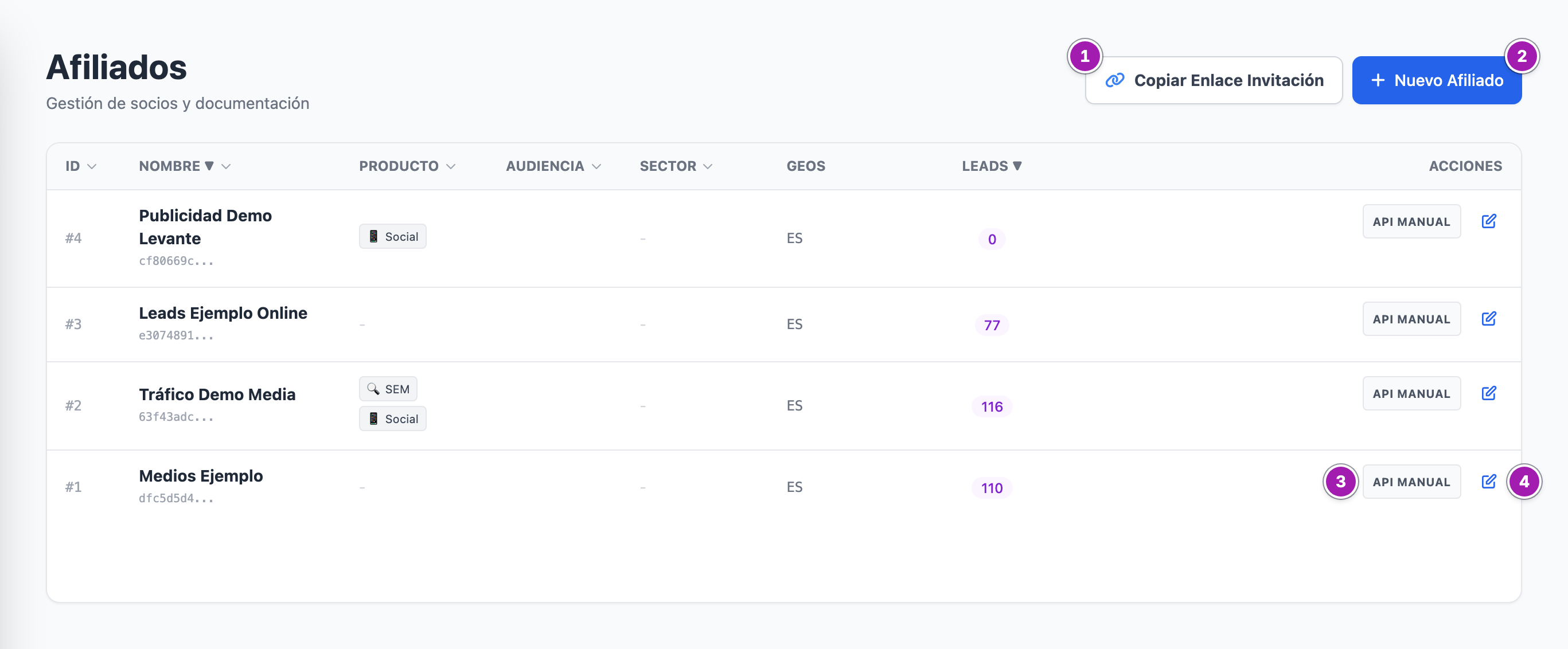1568x649 pixels.
Task: Select the Publicidad Demo Levante name
Action: click(x=205, y=227)
